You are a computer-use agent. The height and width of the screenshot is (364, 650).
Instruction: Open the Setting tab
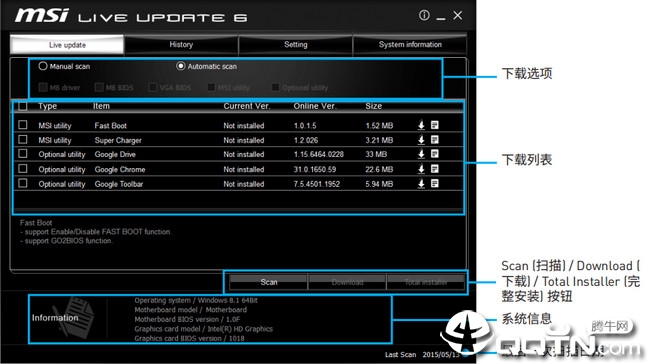(x=296, y=45)
